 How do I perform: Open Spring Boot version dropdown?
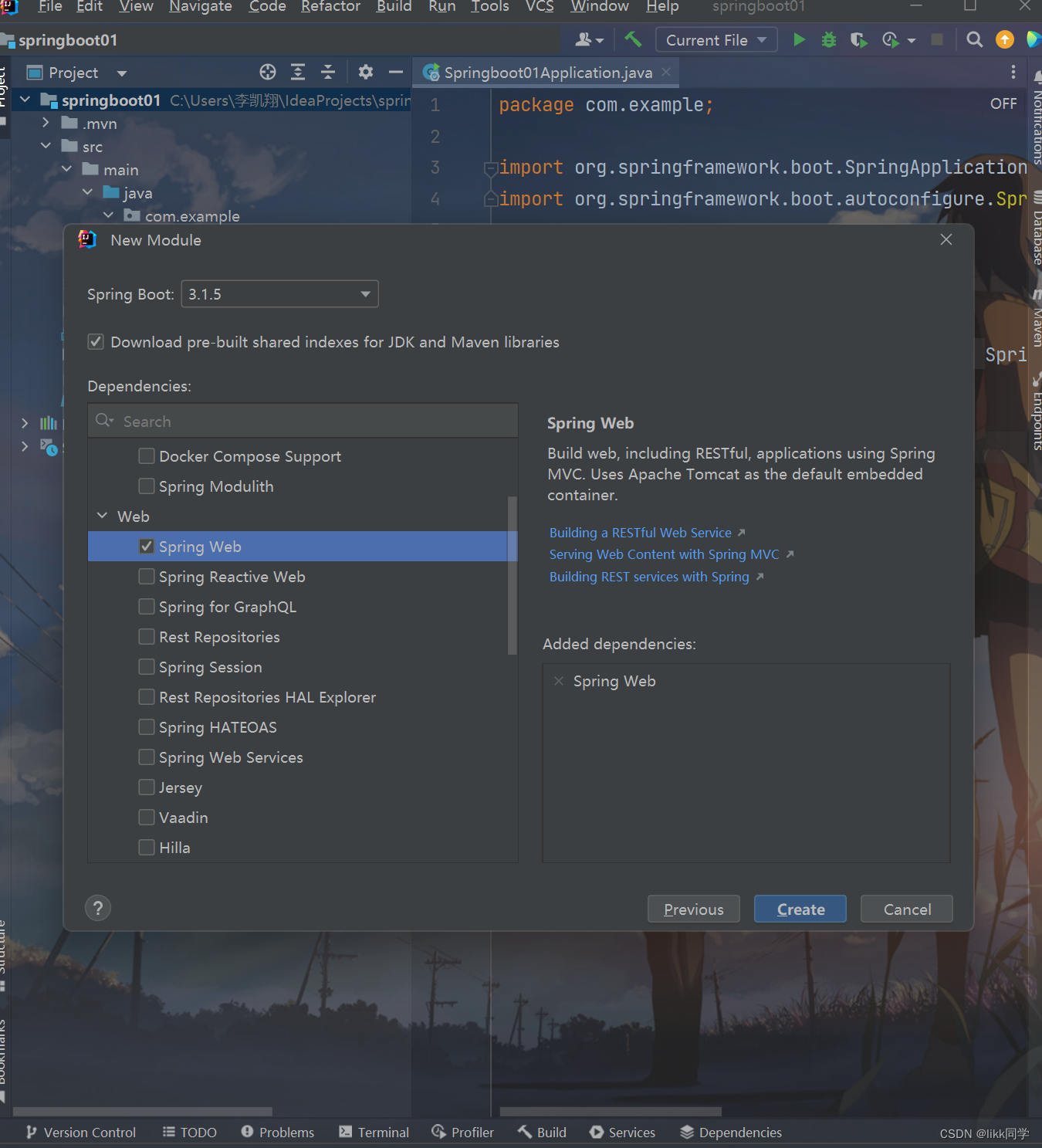279,294
